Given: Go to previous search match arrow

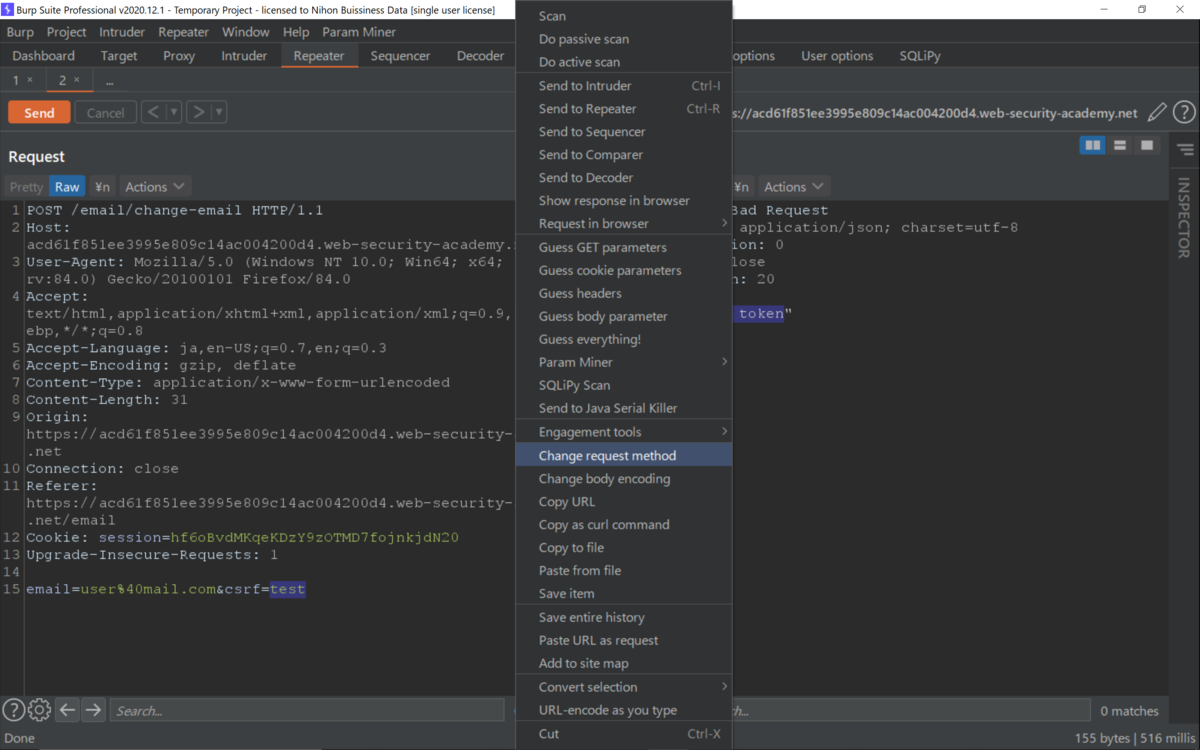Looking at the screenshot, I should pyautogui.click(x=67, y=710).
